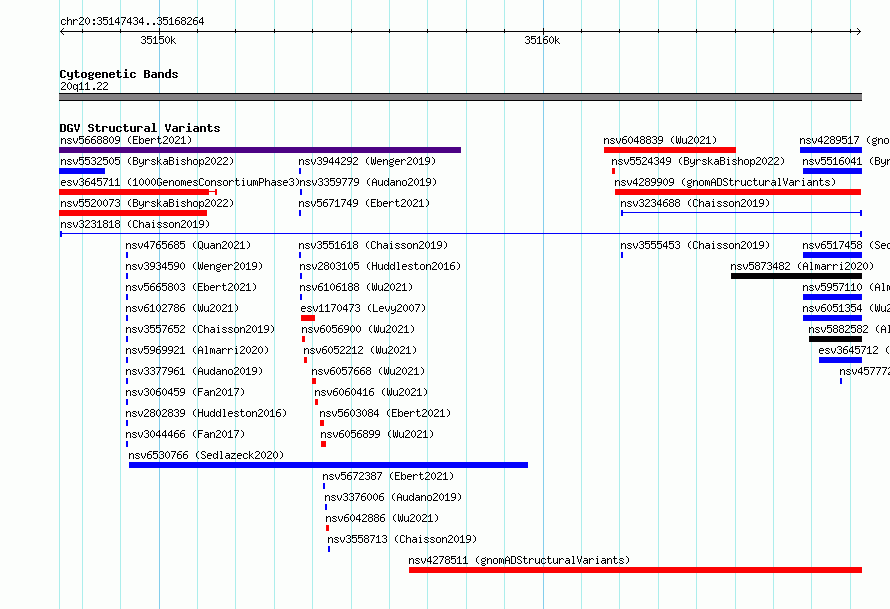
Task: Click nsv6048839 (Wu2021) variant label
Action: pyautogui.click(x=660, y=140)
